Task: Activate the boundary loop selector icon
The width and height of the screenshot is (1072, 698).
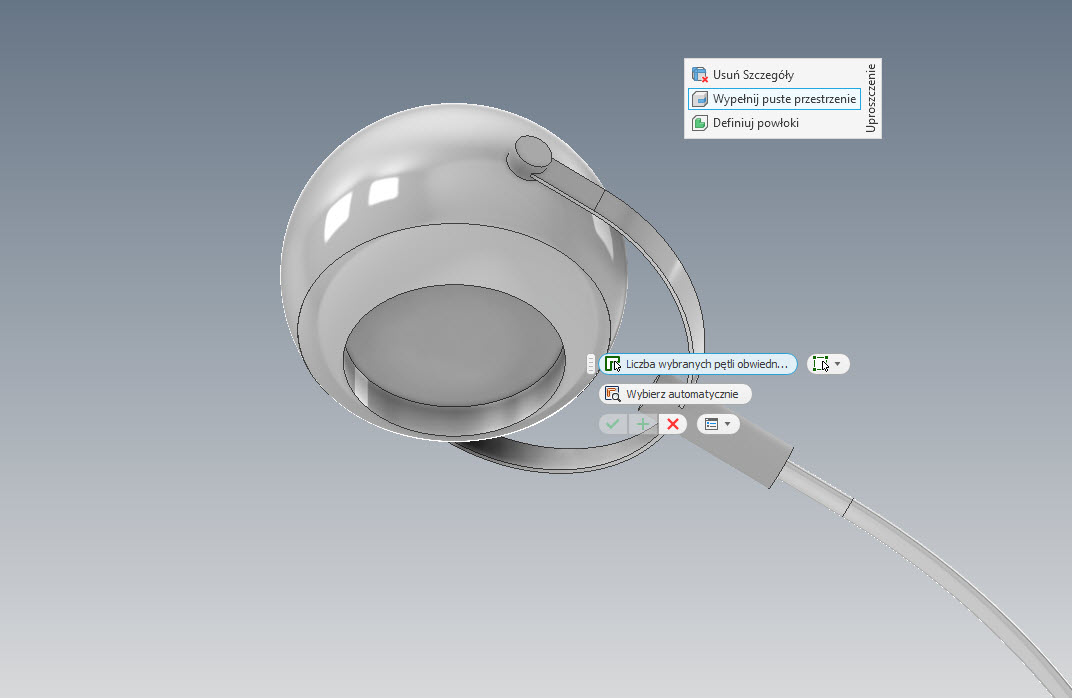Action: [612, 364]
